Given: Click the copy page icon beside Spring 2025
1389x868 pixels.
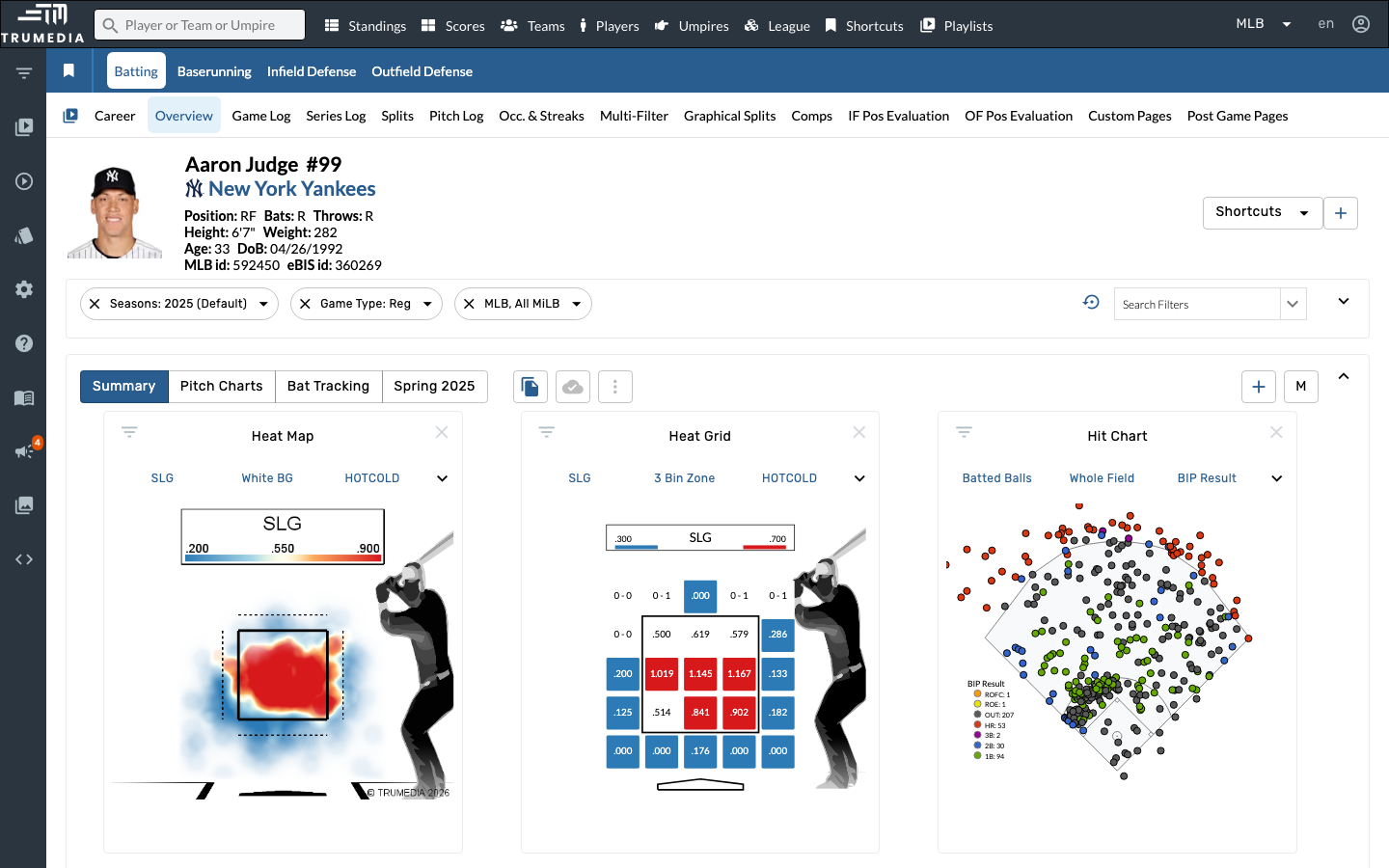Looking at the screenshot, I should coord(531,387).
